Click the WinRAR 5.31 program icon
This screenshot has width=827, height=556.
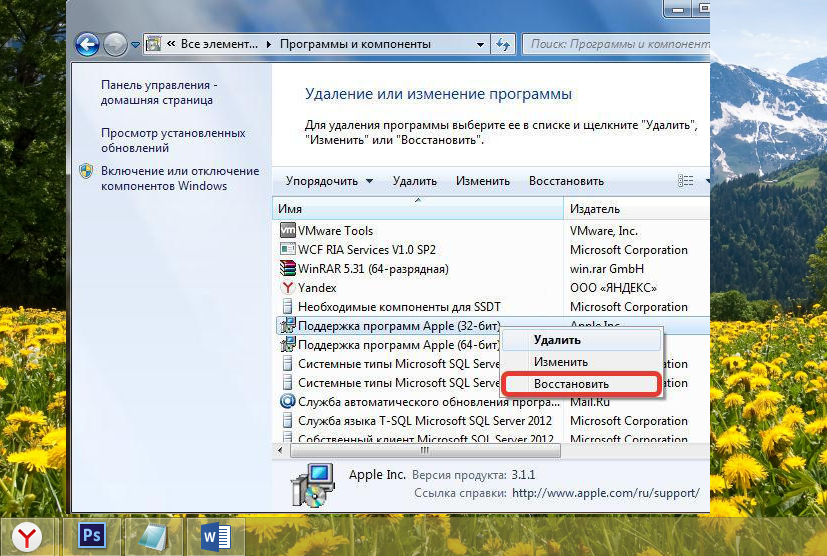pos(288,269)
